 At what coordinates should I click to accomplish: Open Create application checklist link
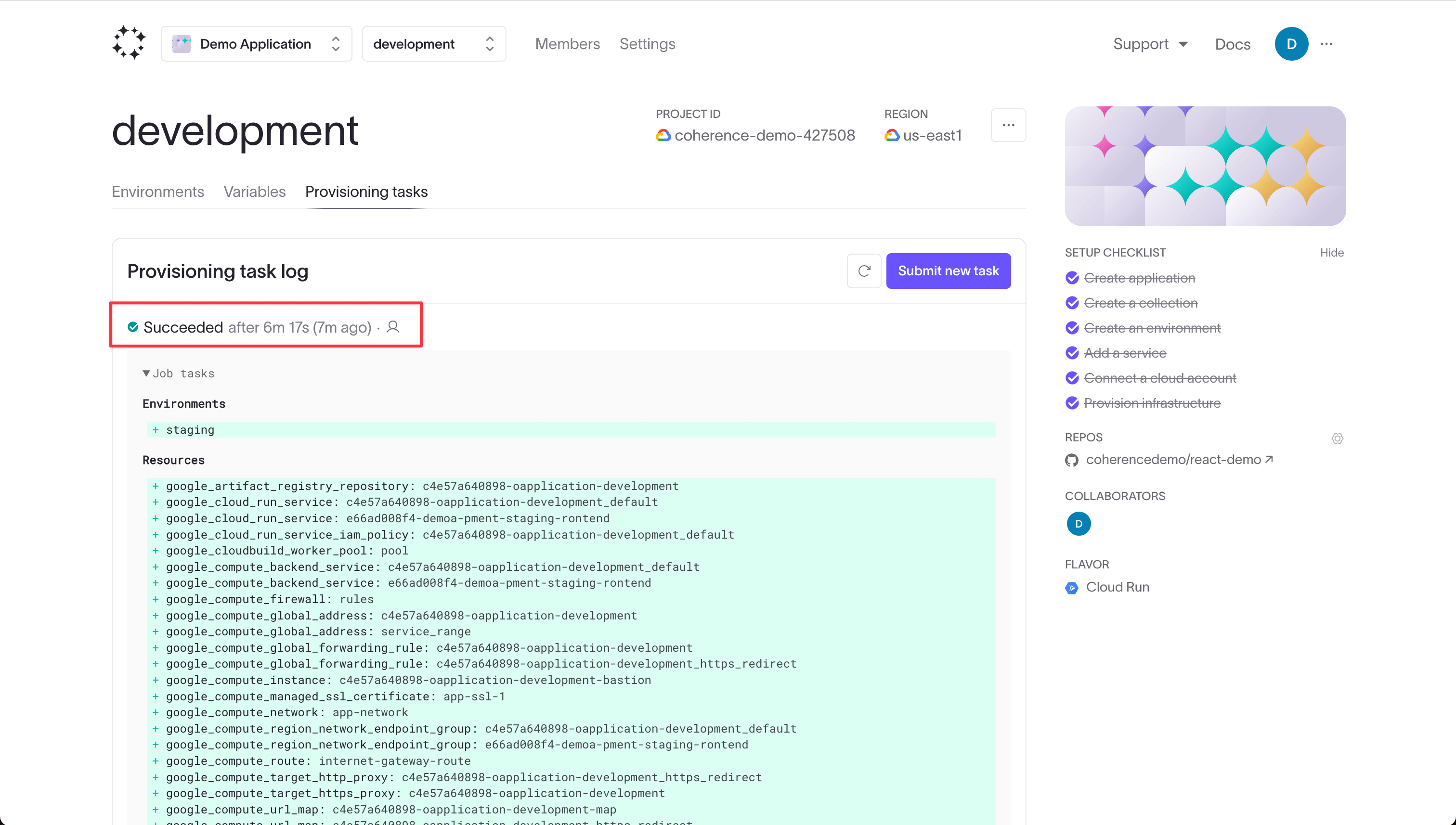pos(1139,278)
